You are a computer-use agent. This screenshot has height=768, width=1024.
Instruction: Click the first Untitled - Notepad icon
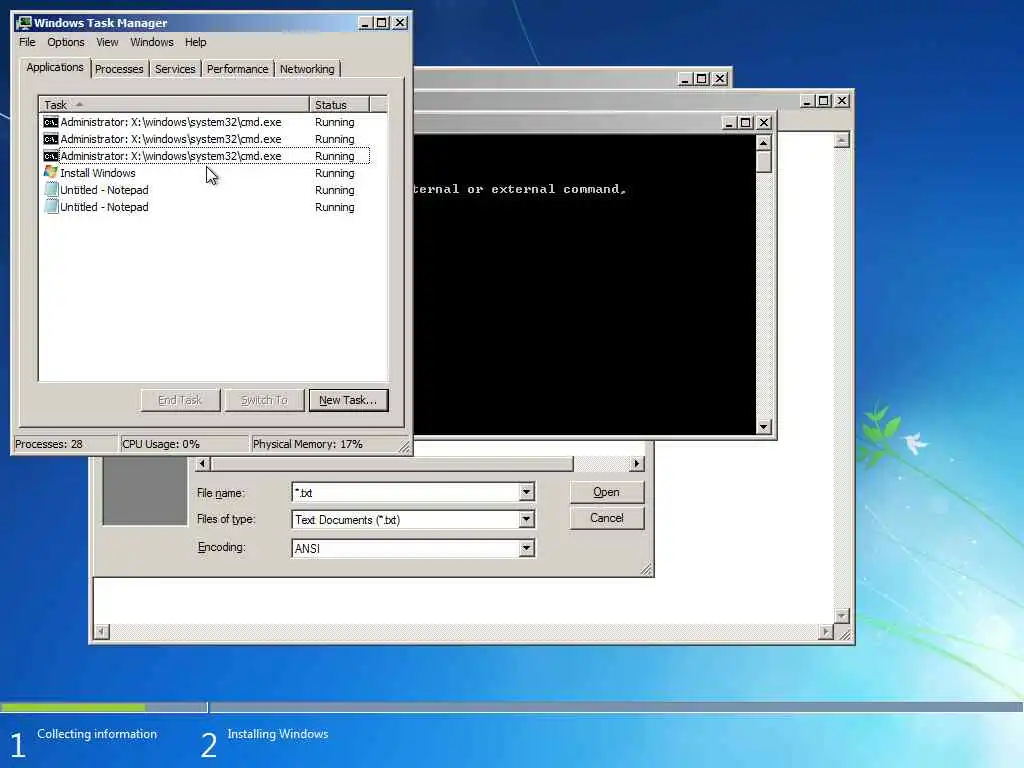click(51, 189)
